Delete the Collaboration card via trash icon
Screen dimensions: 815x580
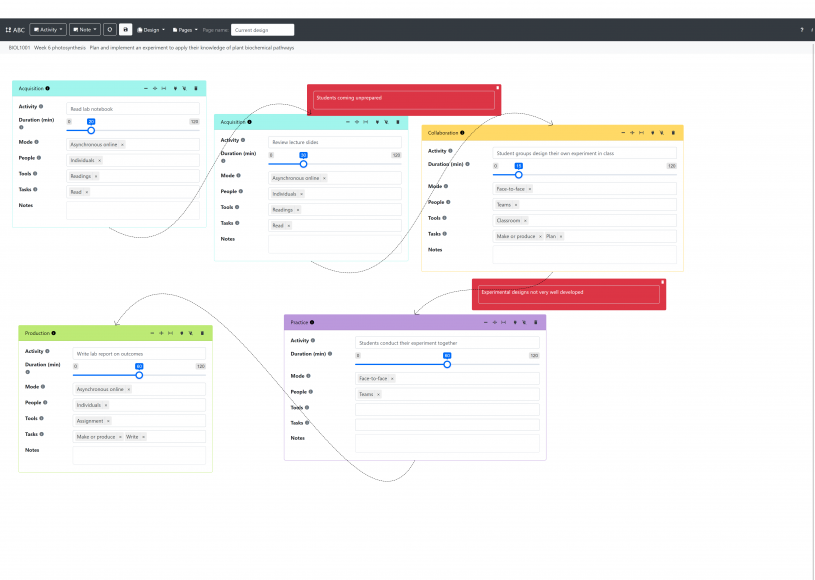pyautogui.click(x=673, y=132)
